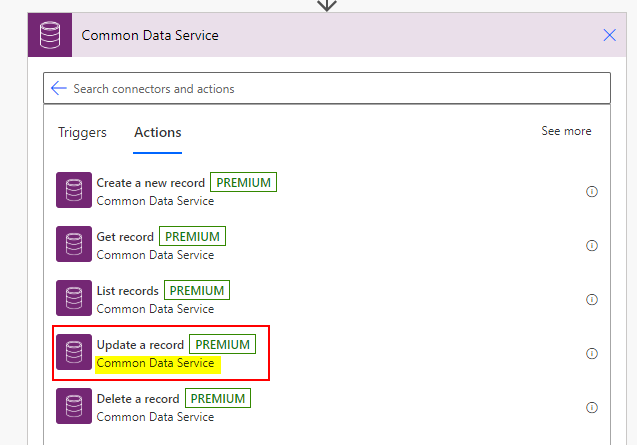
Task: Choose the List records action
Action: coord(128,291)
